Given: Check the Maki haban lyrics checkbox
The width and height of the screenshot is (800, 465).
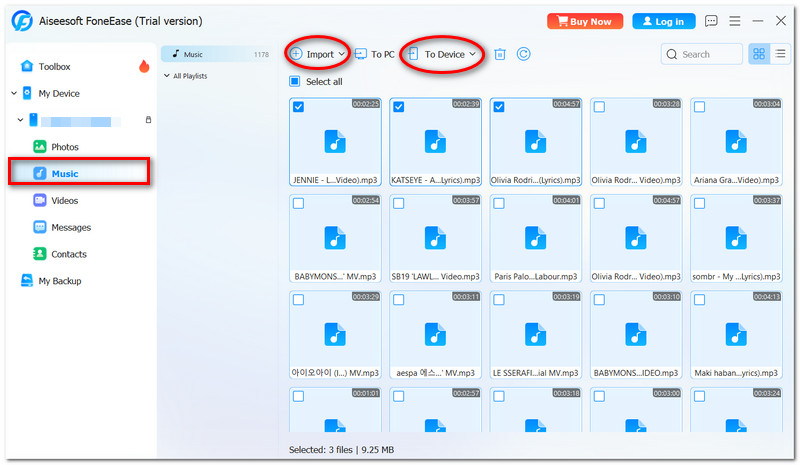Looking at the screenshot, I should [x=699, y=300].
